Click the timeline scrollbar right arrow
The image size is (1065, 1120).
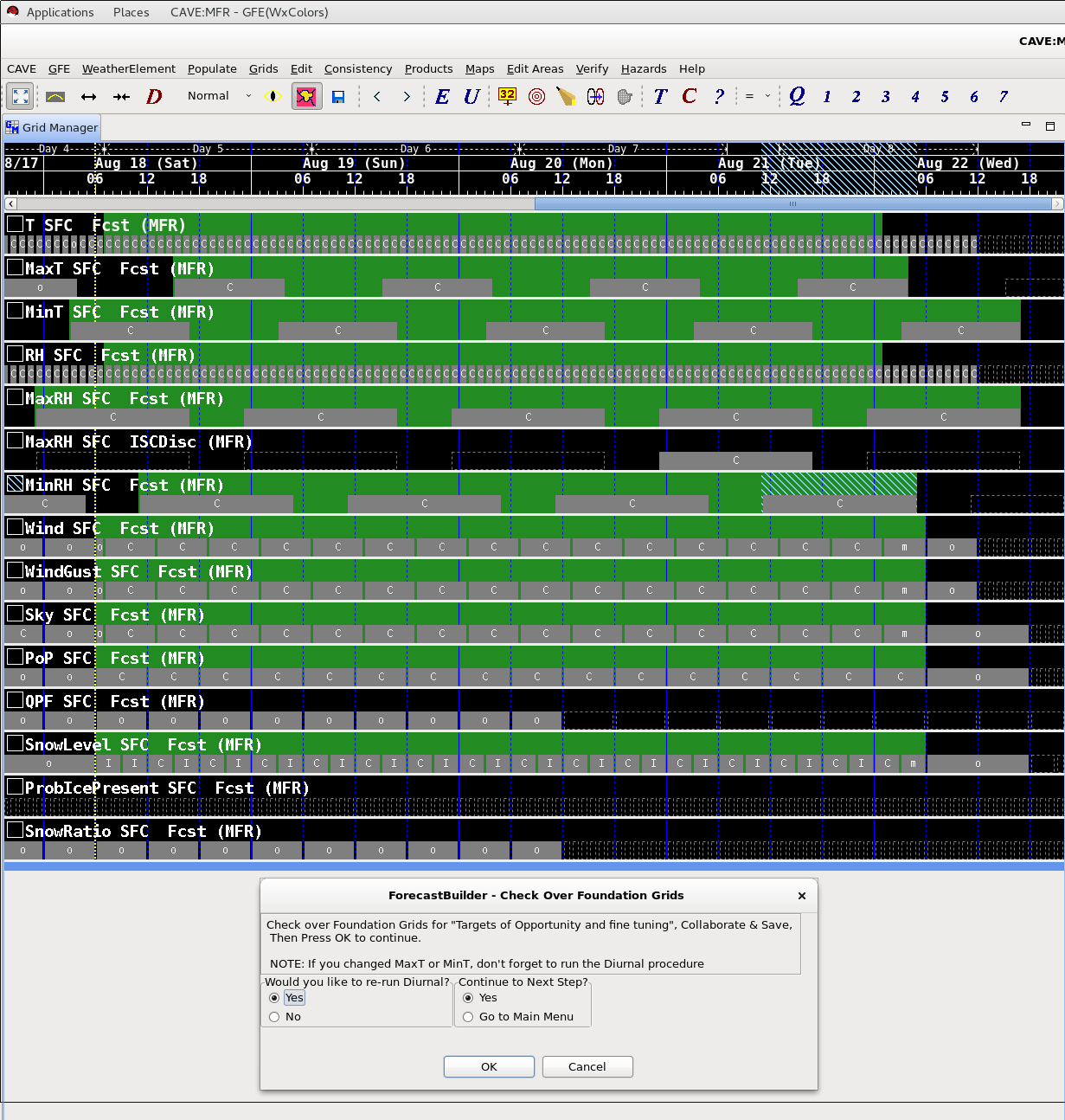point(1057,203)
